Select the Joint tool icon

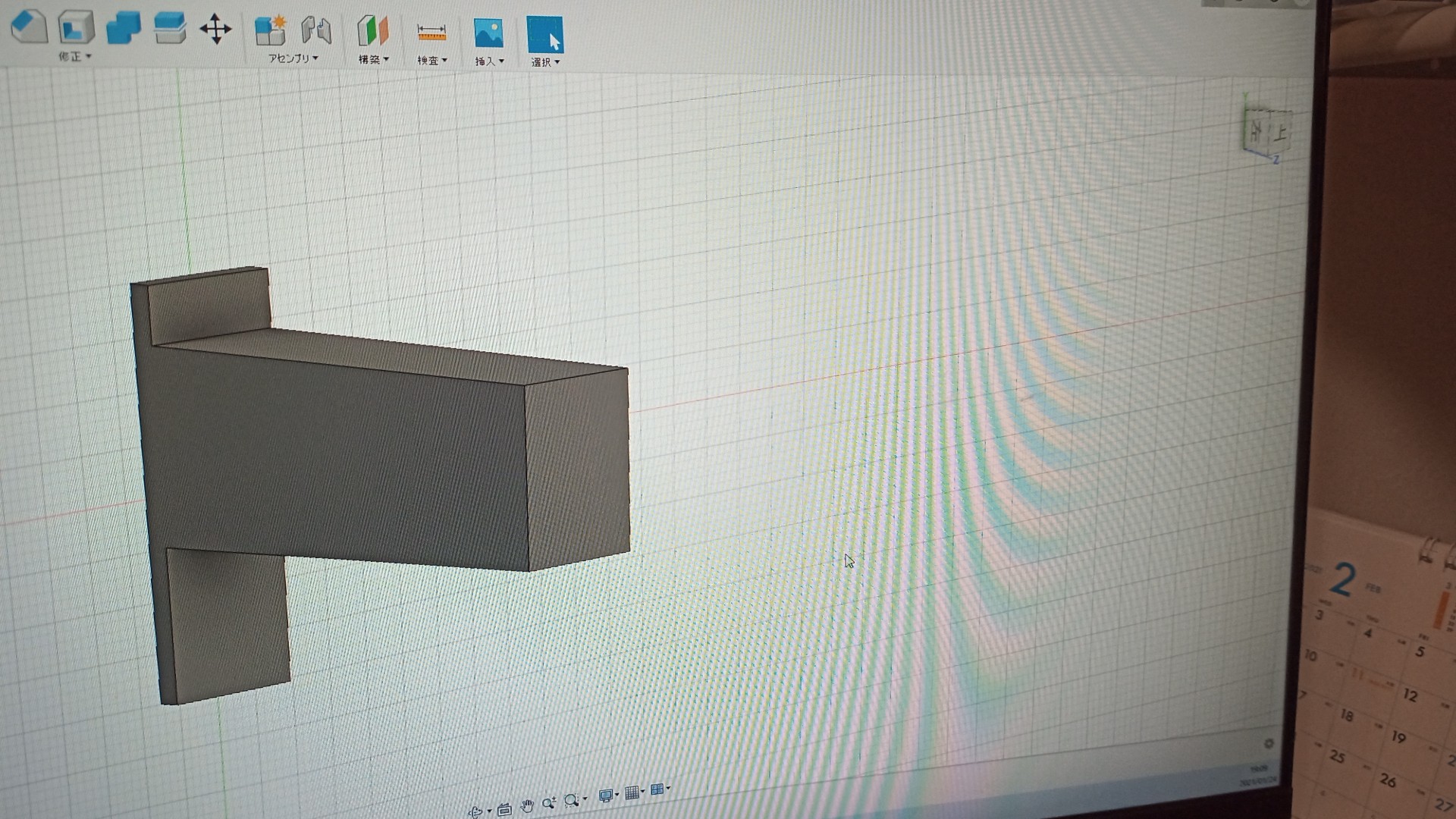(316, 31)
